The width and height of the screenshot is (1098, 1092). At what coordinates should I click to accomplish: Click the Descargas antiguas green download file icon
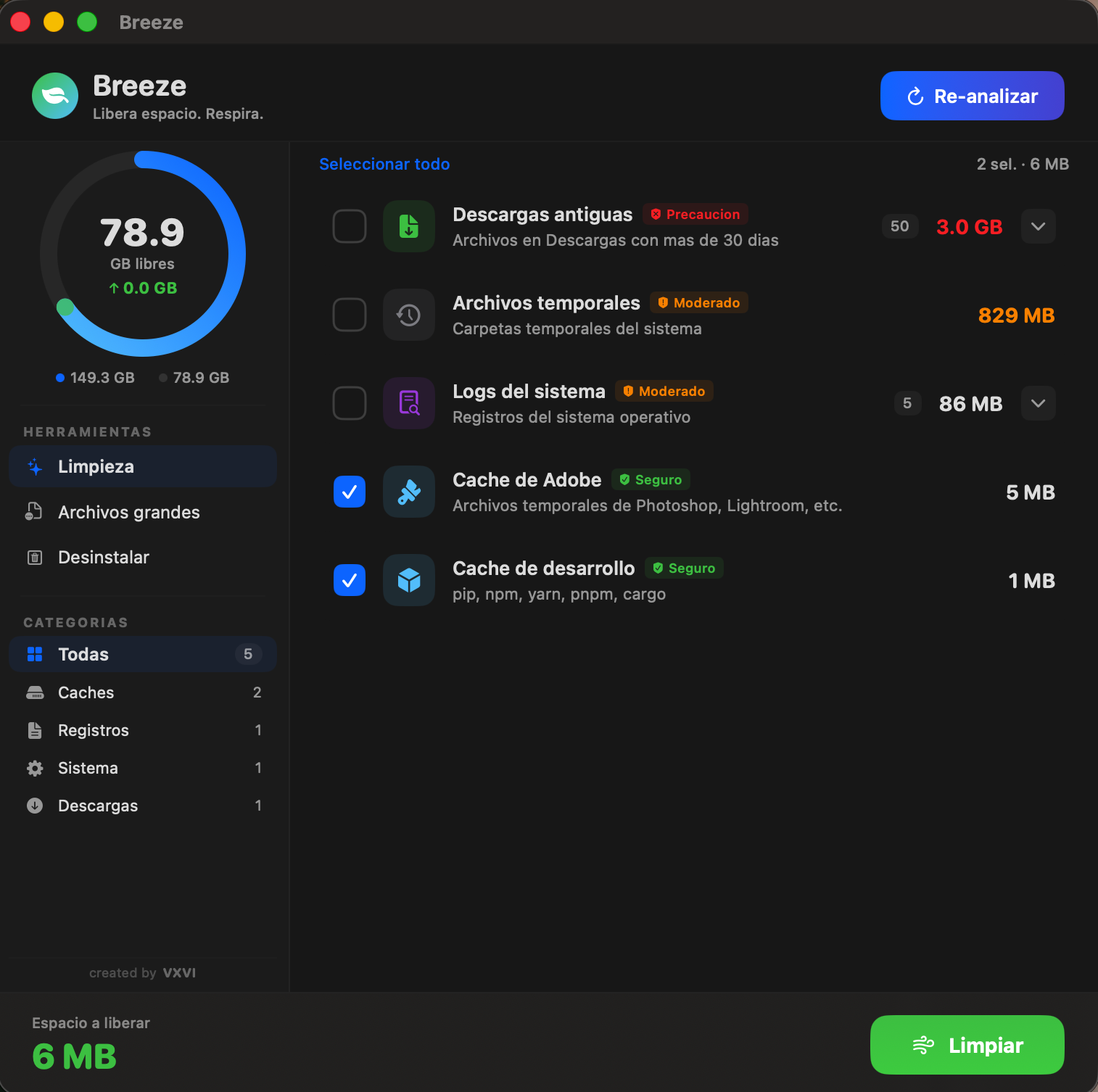point(409,226)
